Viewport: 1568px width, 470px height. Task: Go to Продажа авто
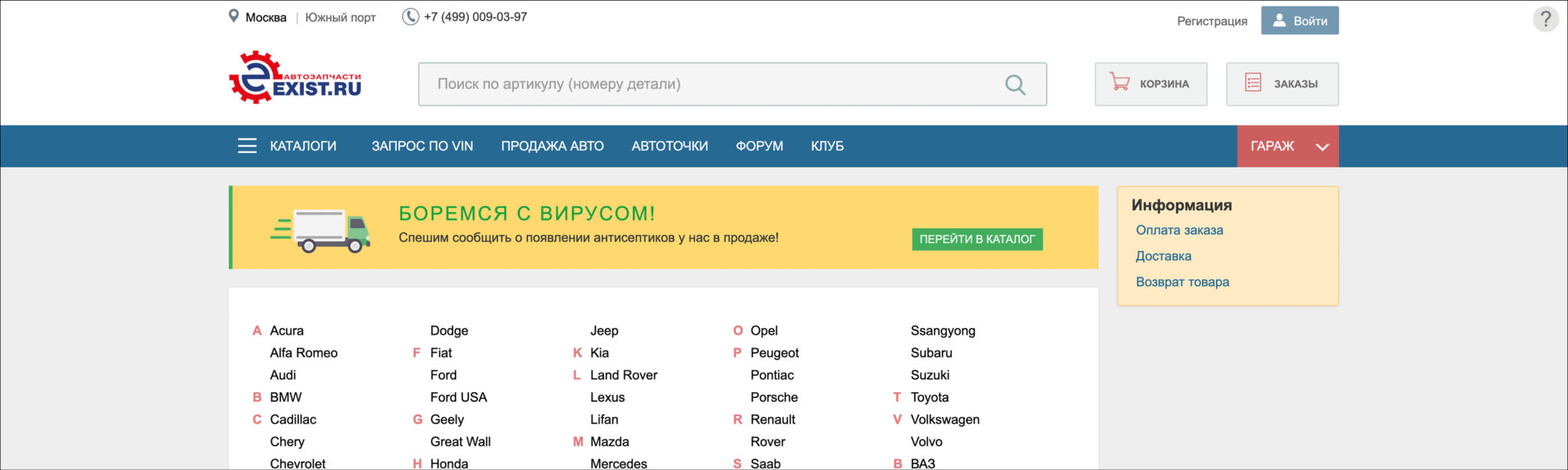553,146
